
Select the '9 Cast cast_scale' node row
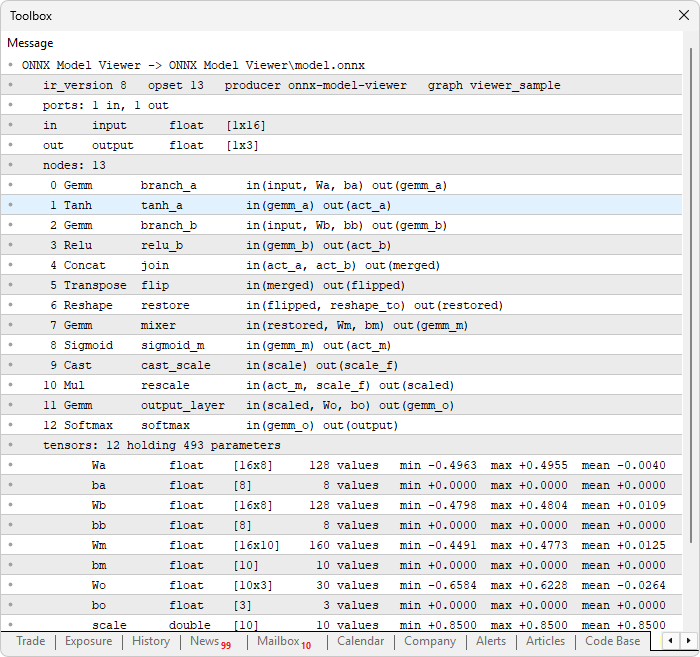[x=341, y=365]
